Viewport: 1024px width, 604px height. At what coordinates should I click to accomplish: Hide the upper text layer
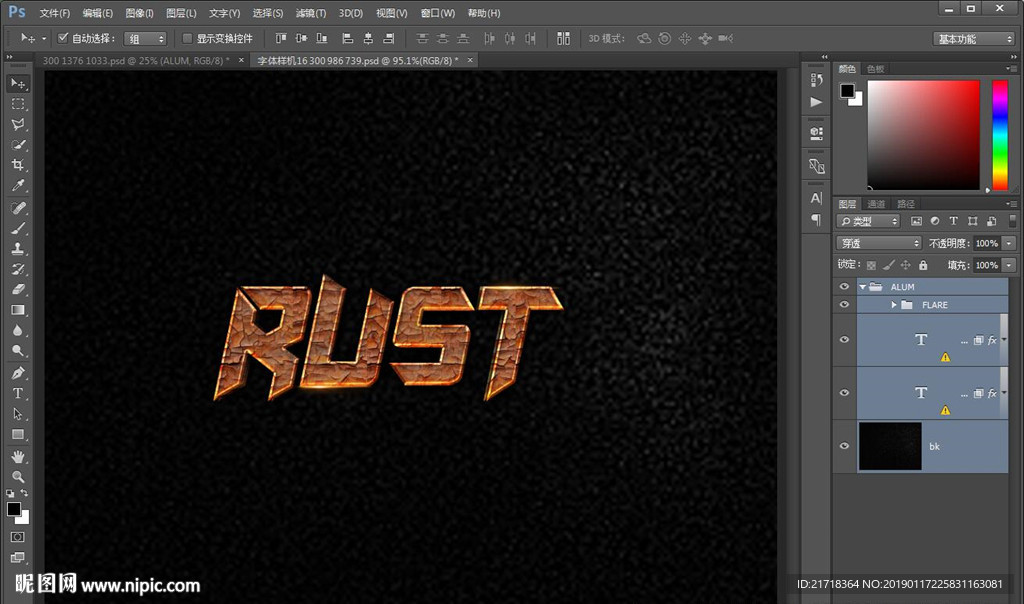coord(844,340)
